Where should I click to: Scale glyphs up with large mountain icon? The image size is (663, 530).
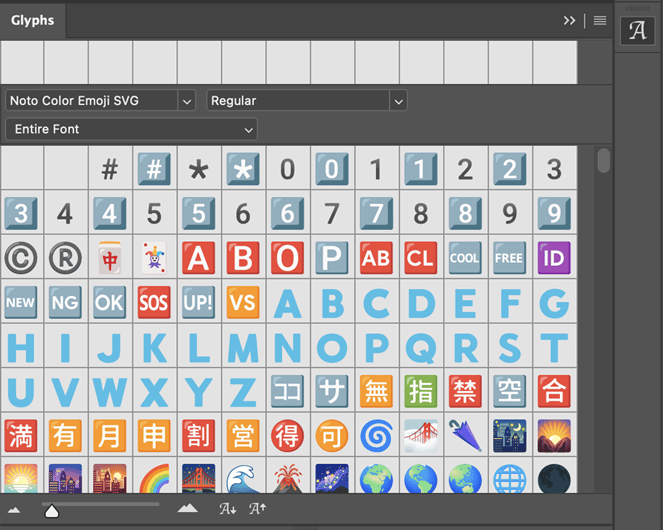[x=187, y=509]
